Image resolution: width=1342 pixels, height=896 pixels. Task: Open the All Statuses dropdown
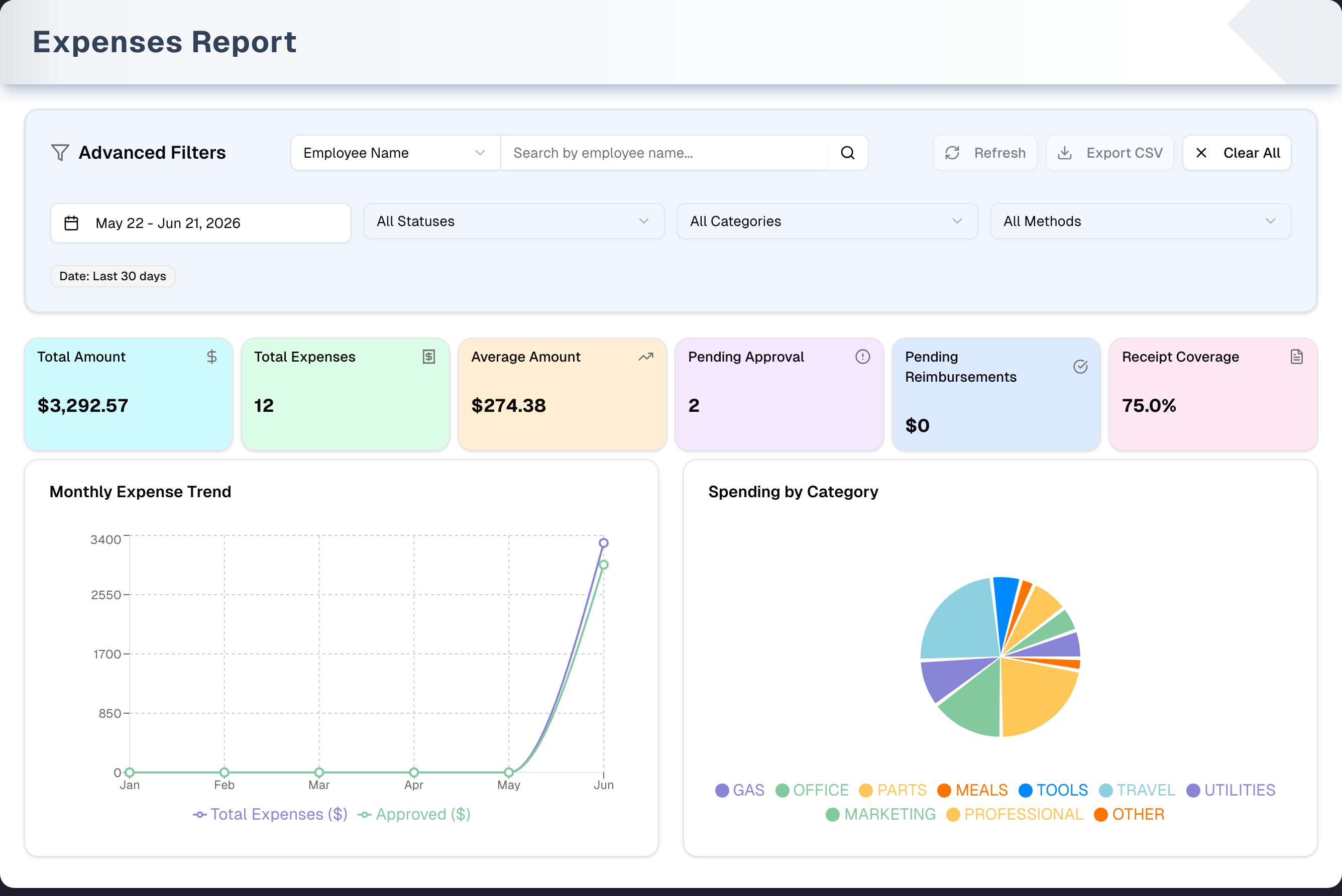click(x=514, y=221)
